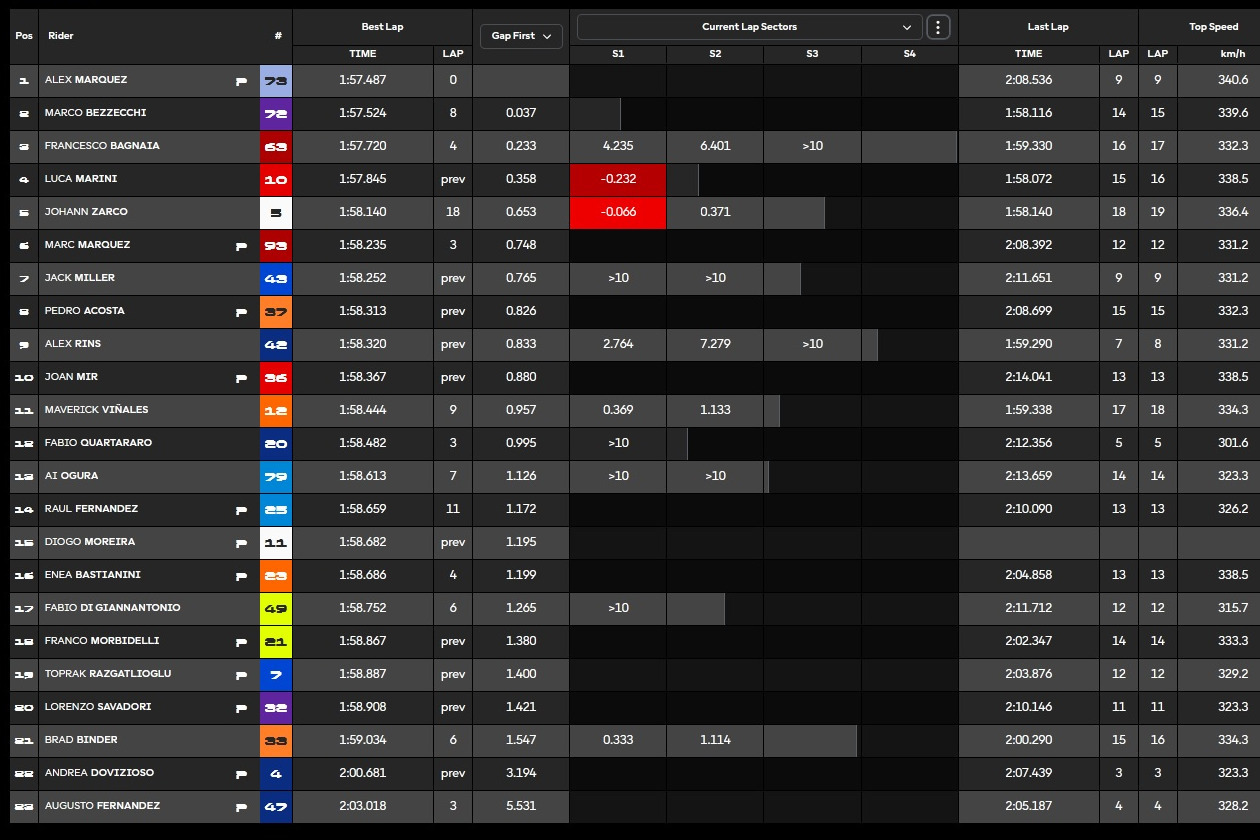The height and width of the screenshot is (840, 1260).
Task: Click Alex Marquez's number 73 badge
Action: (x=276, y=80)
